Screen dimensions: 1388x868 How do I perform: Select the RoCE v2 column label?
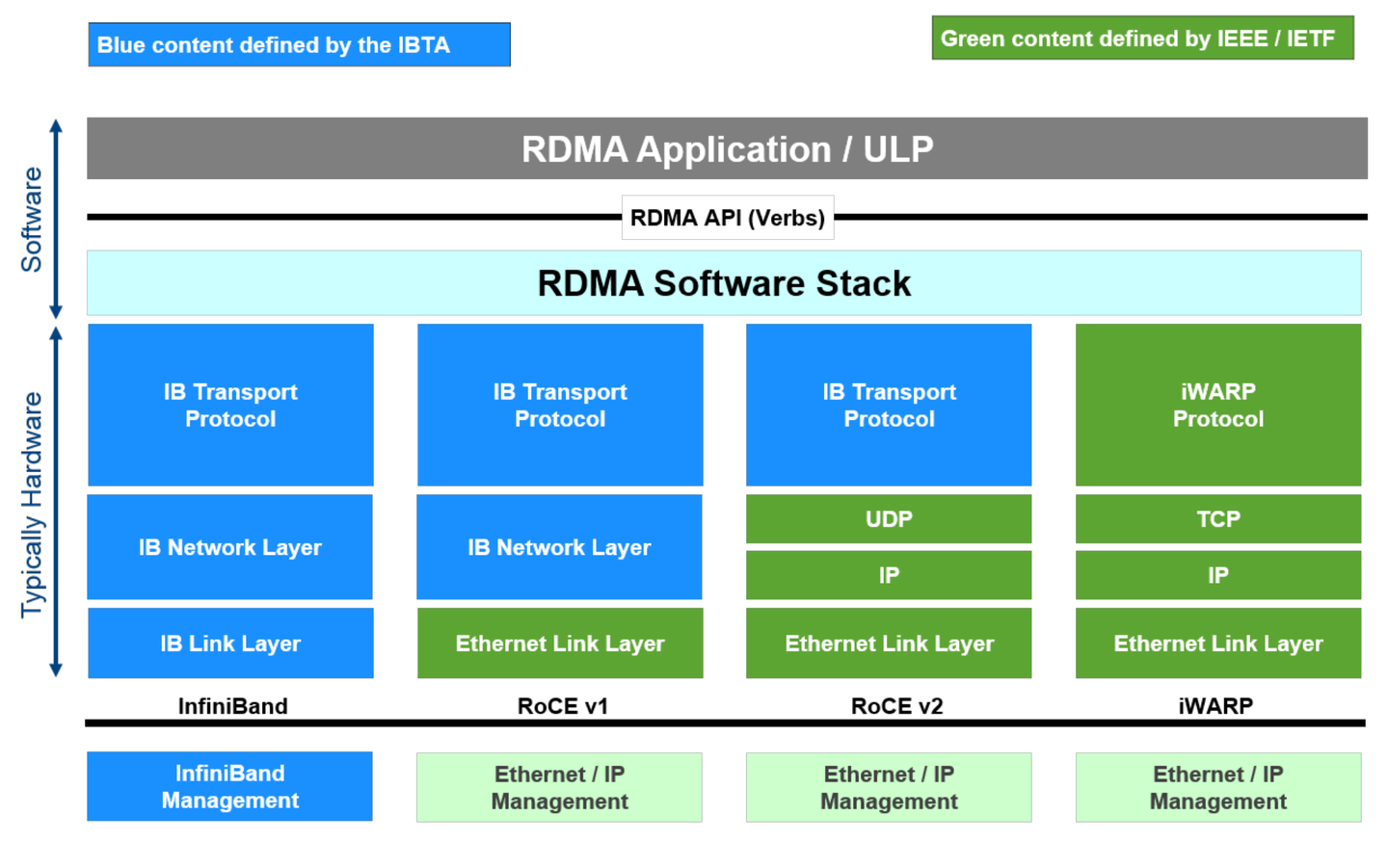pos(888,706)
